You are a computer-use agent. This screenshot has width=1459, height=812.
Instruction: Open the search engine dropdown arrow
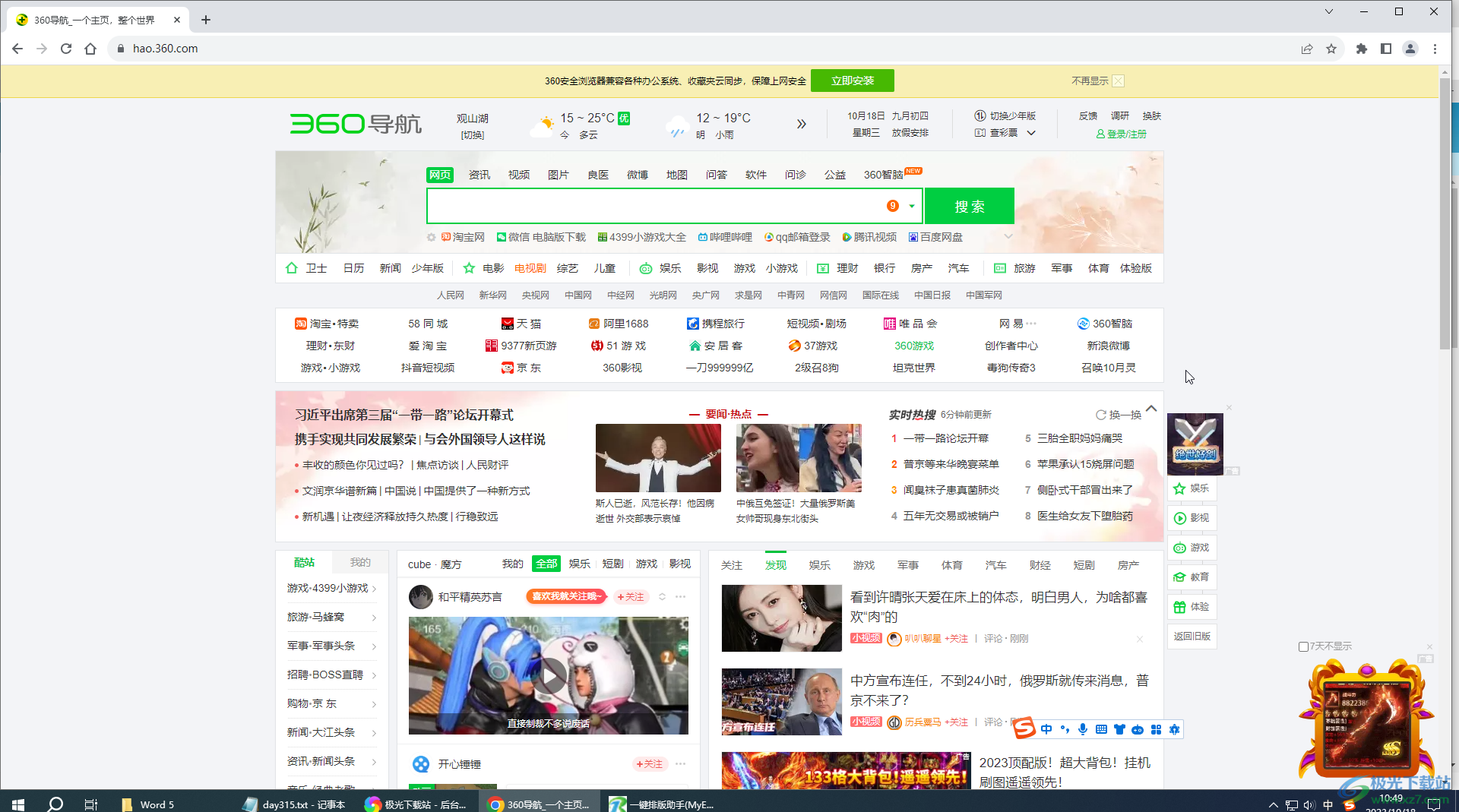(912, 206)
